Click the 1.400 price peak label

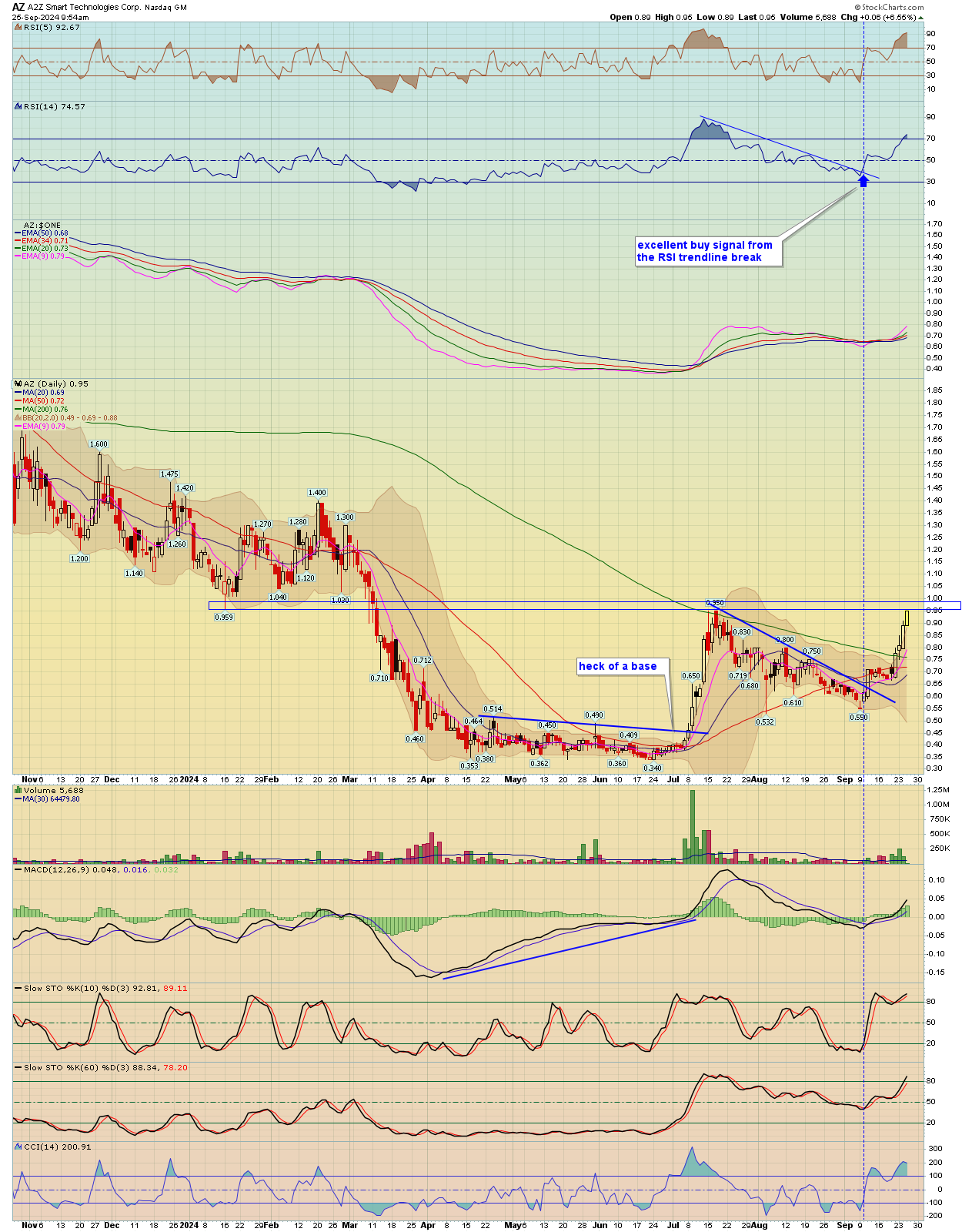pos(317,493)
